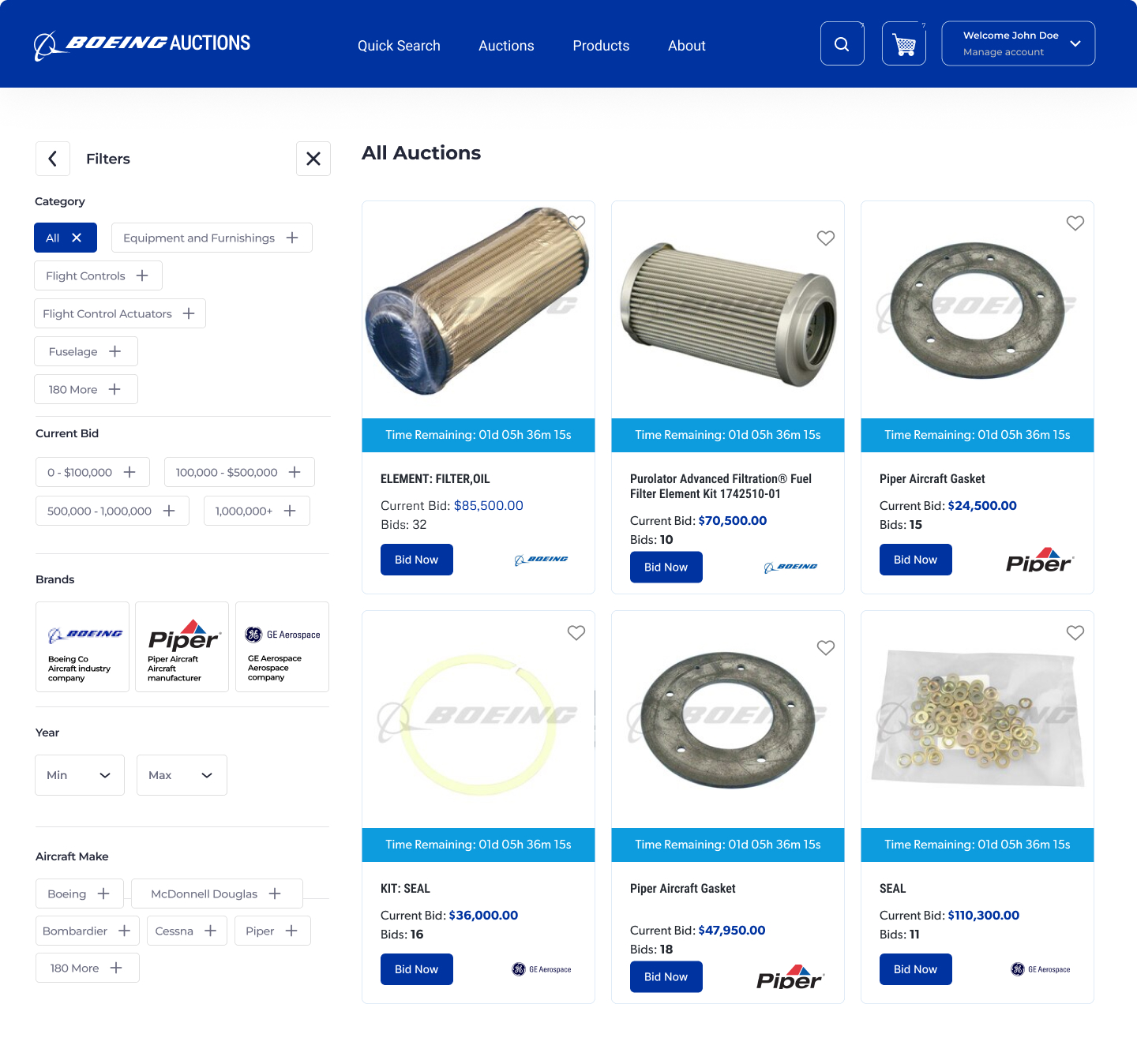The width and height of the screenshot is (1137, 1064).
Task: Open the Welcome John Doe account dropdown
Action: (x=1019, y=43)
